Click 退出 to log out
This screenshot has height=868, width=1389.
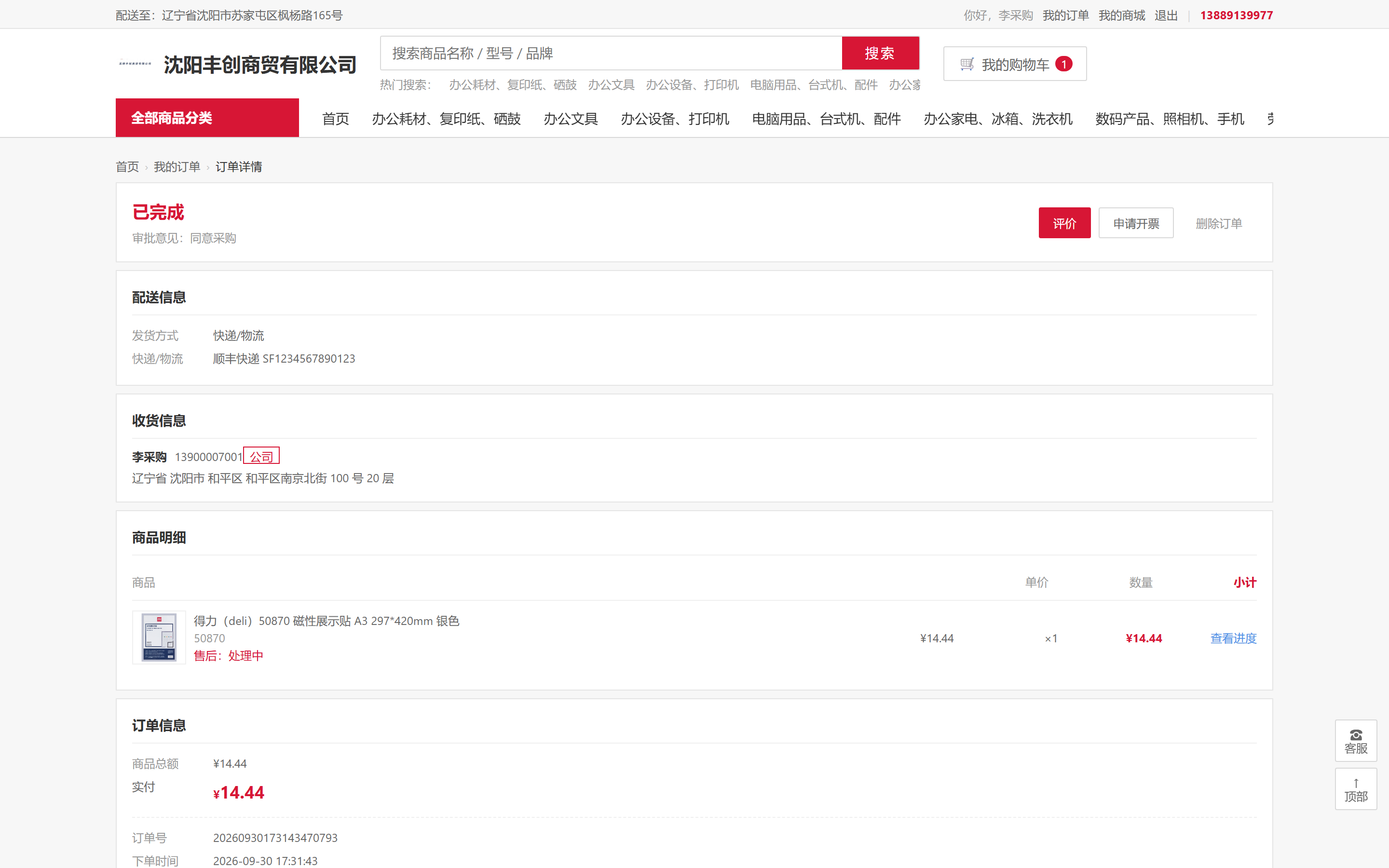1166,15
